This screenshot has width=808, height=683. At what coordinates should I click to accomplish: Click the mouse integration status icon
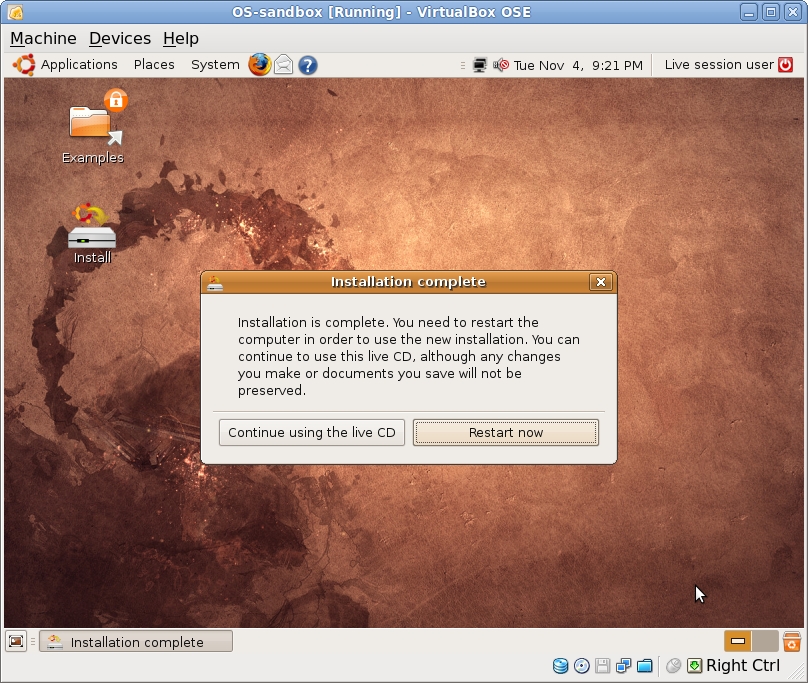point(673,666)
